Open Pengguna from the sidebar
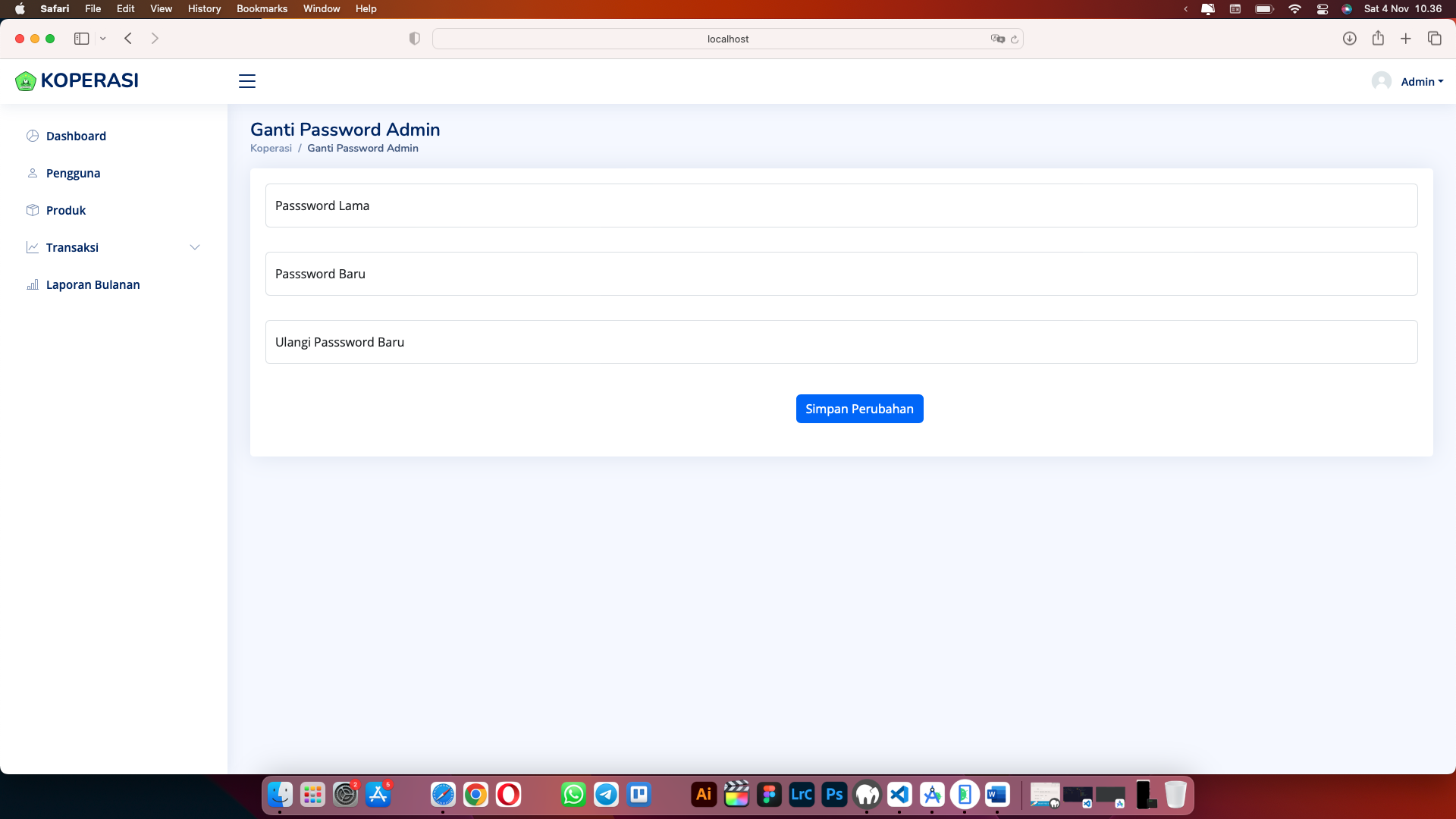Image resolution: width=1456 pixels, height=819 pixels. [x=73, y=173]
